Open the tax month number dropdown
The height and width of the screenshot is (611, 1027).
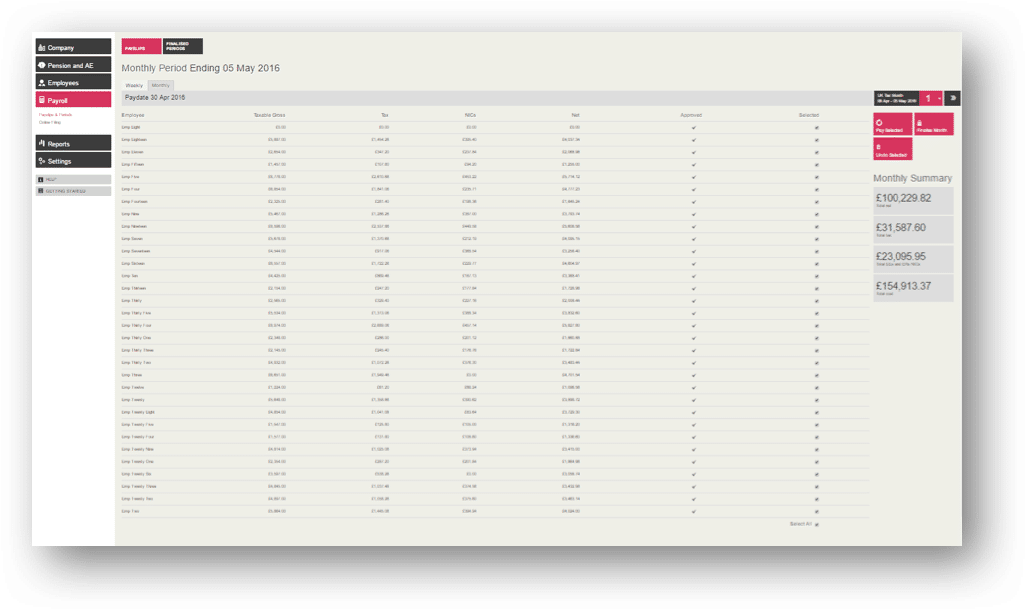(x=932, y=98)
